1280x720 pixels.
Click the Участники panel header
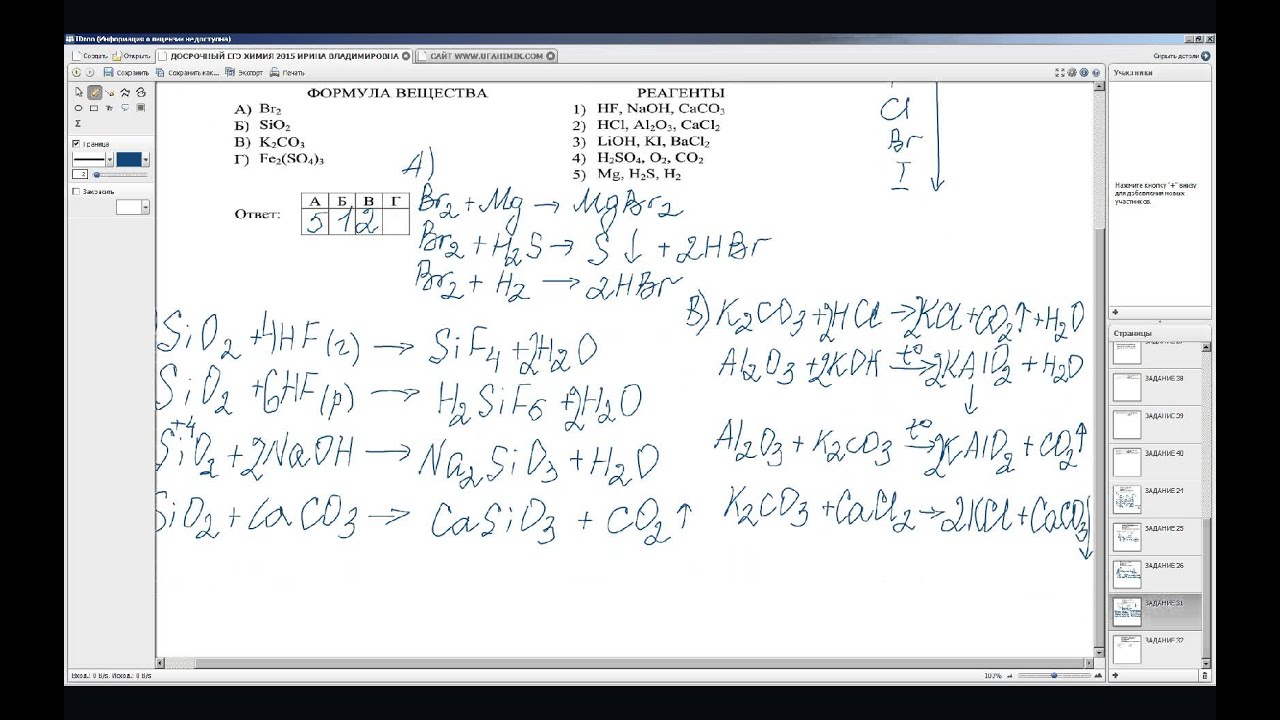click(1160, 73)
